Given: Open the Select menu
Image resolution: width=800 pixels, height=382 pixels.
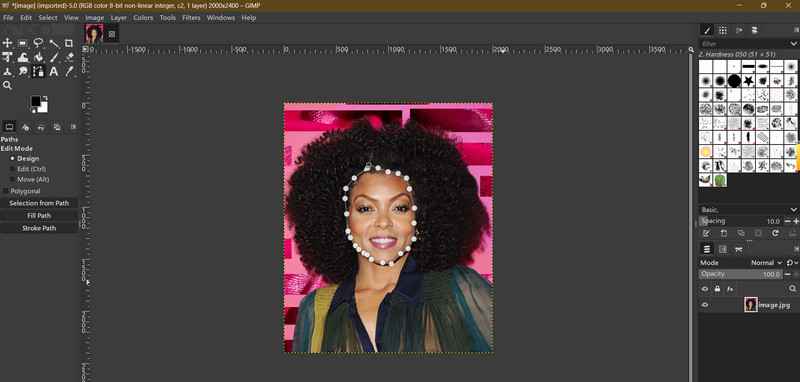Looking at the screenshot, I should (x=48, y=17).
